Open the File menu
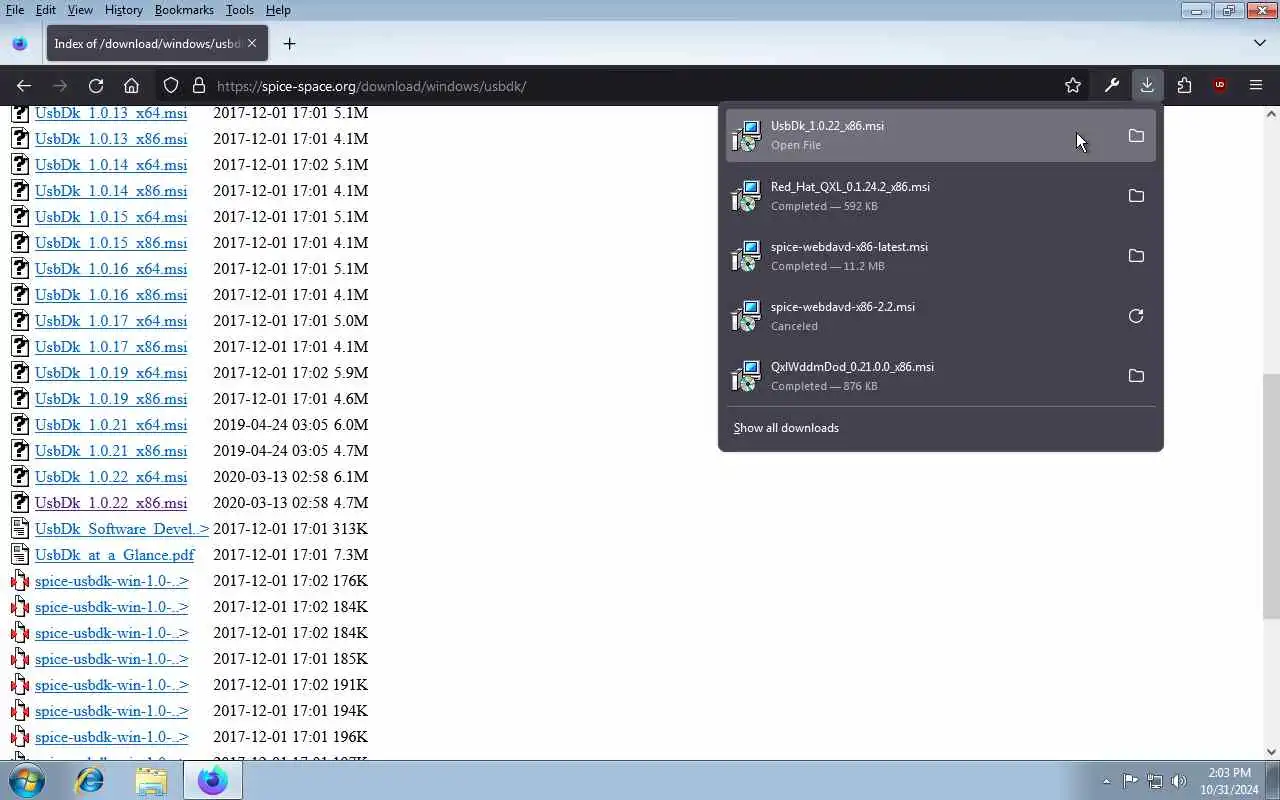Viewport: 1280px width, 800px height. tap(15, 10)
